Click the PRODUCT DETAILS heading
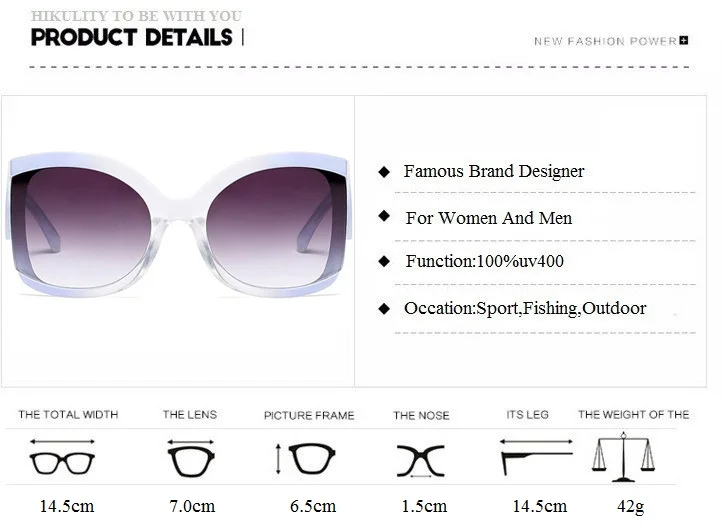This screenshot has width=723, height=526. coord(131,37)
